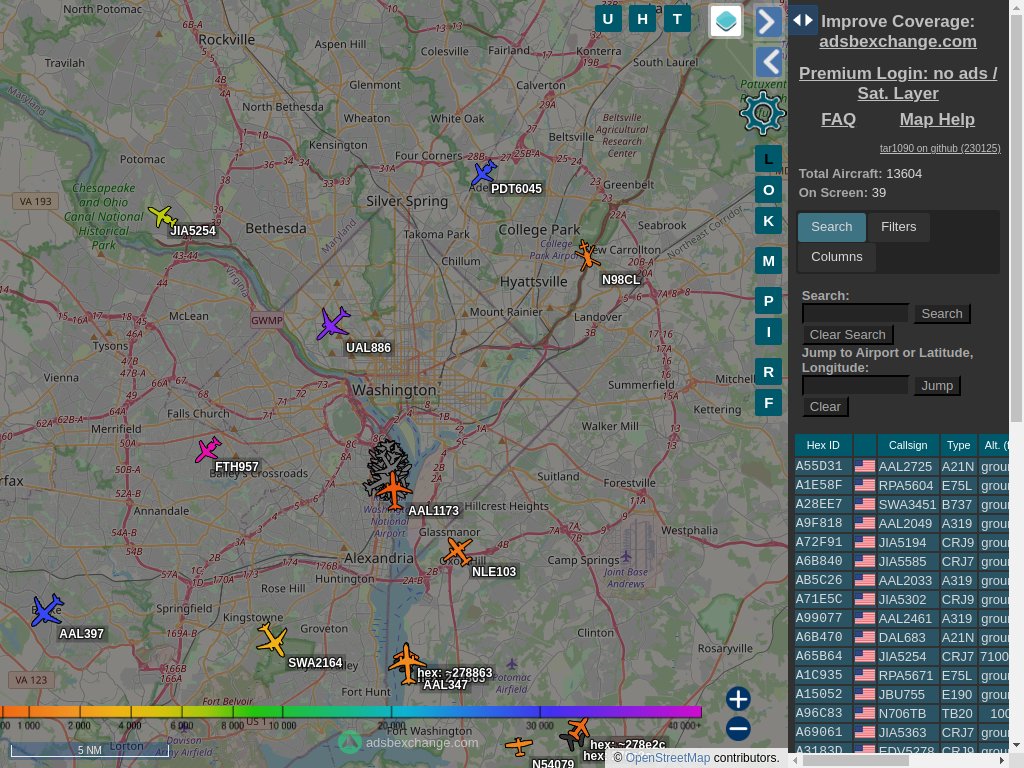Open the FAQ link
This screenshot has height=768, width=1024.
[x=838, y=120]
